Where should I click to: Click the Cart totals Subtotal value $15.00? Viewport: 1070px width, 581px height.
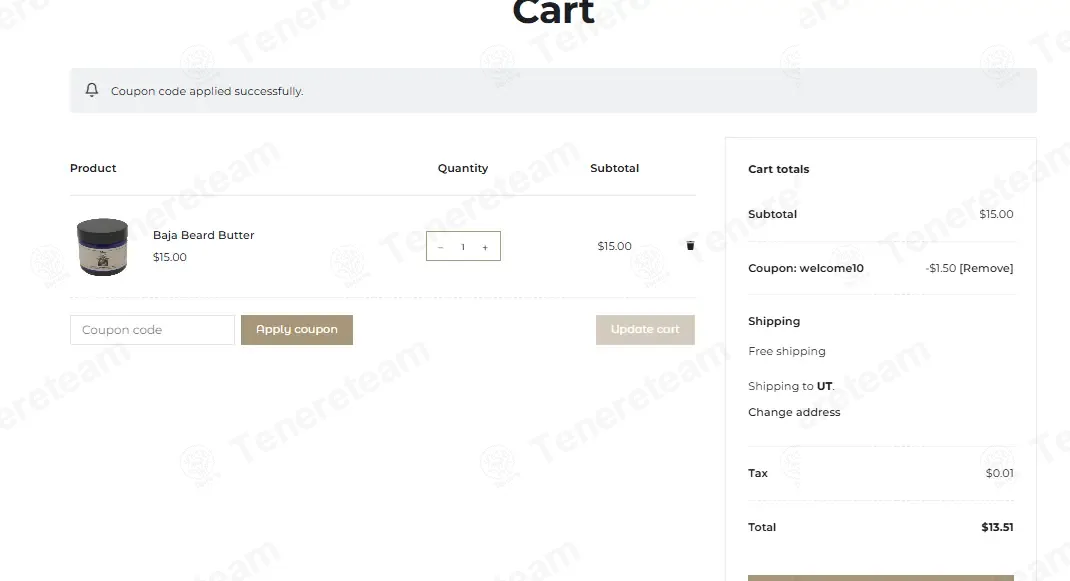(x=996, y=214)
